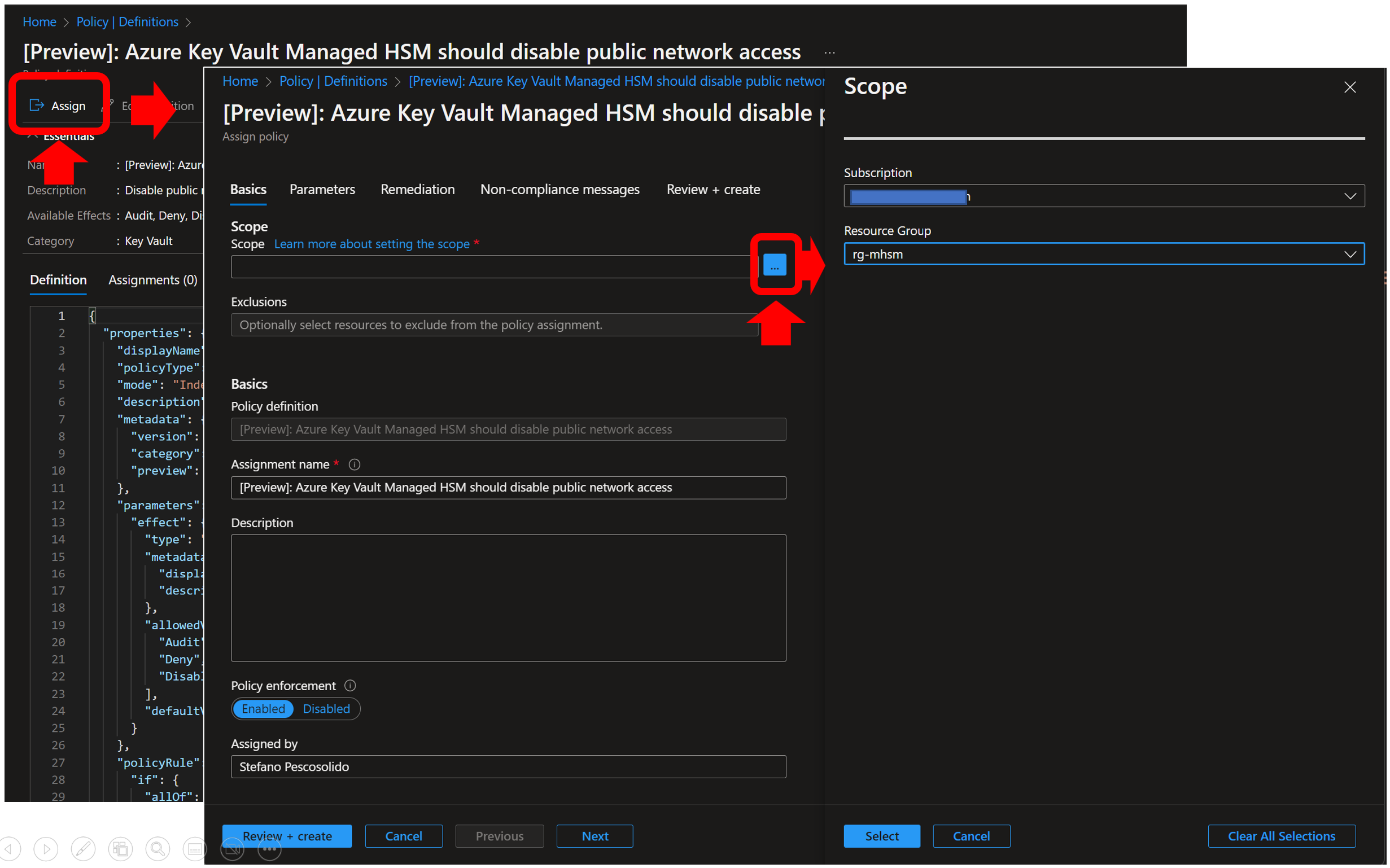Open the Remediation tab
The height and width of the screenshot is (868, 1390).
(418, 190)
